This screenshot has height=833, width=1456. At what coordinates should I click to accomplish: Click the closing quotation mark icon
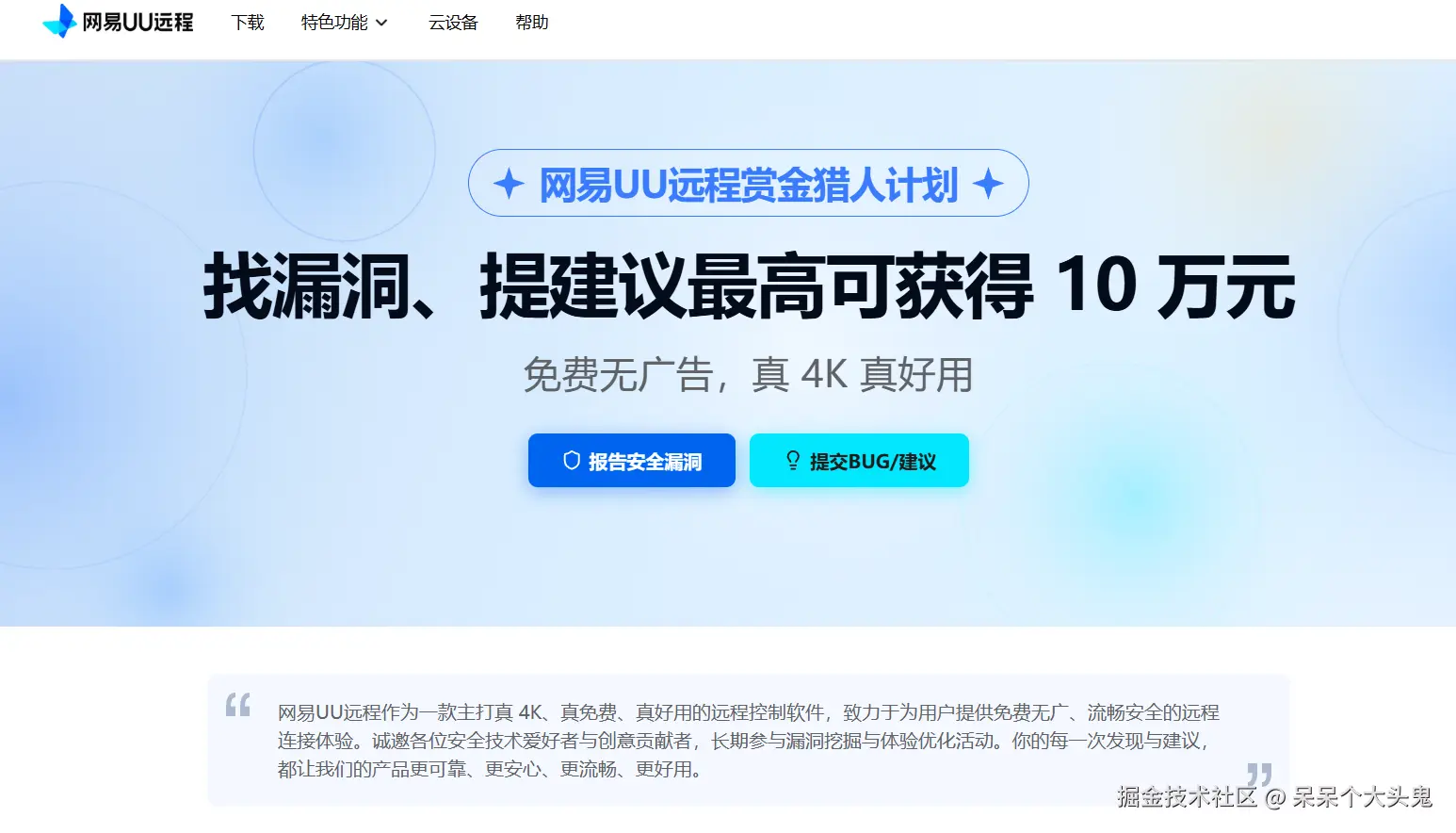[1259, 775]
